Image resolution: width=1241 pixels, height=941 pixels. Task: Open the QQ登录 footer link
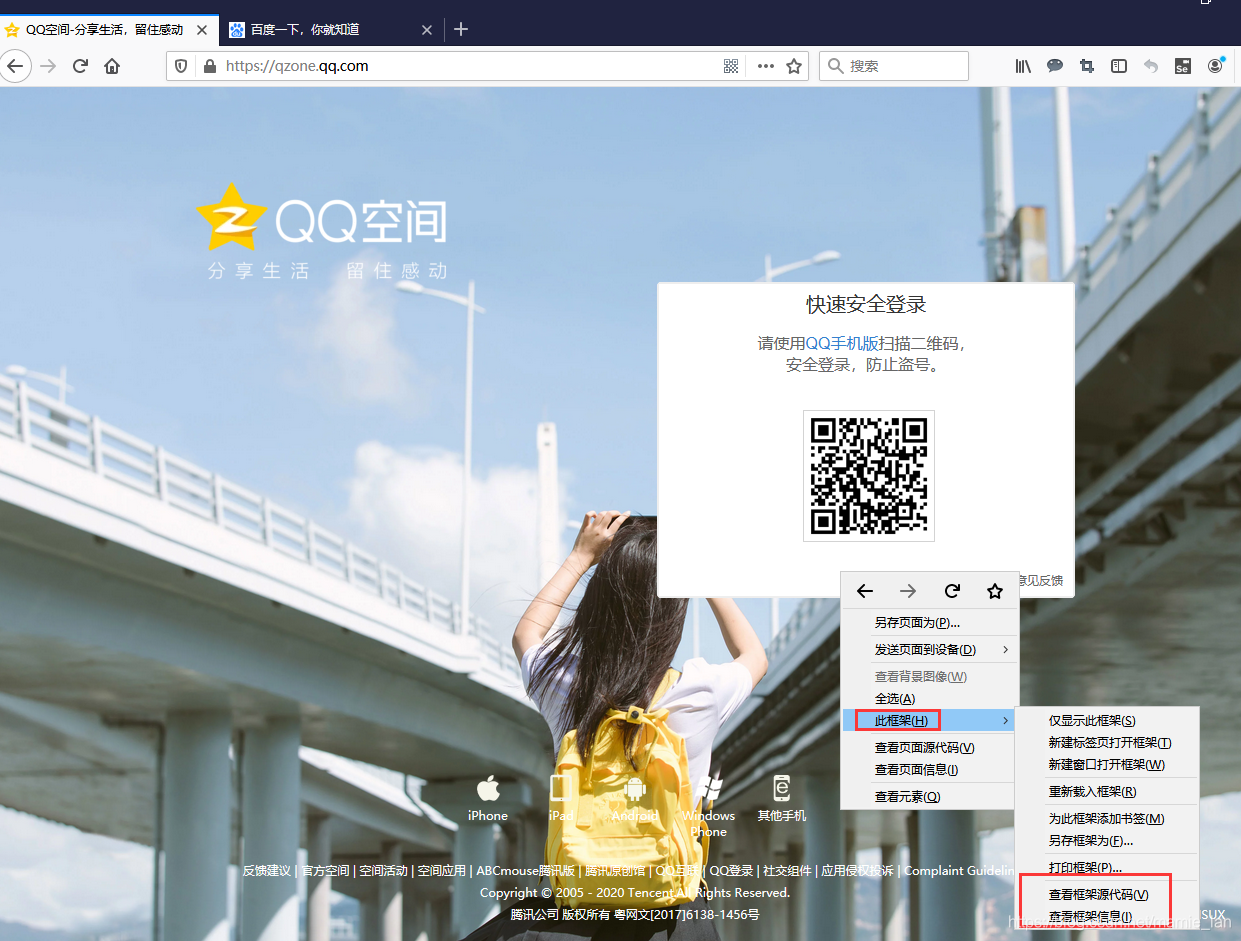731,871
